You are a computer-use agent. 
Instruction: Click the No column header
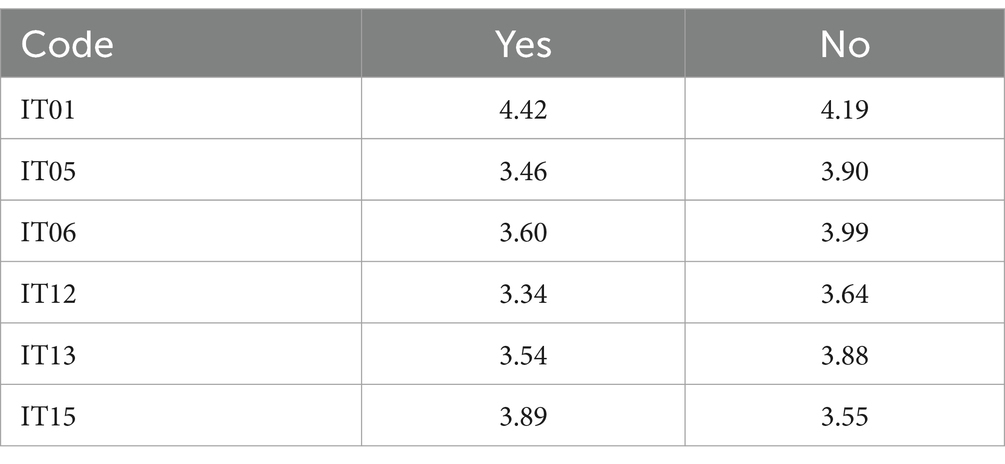pos(845,45)
